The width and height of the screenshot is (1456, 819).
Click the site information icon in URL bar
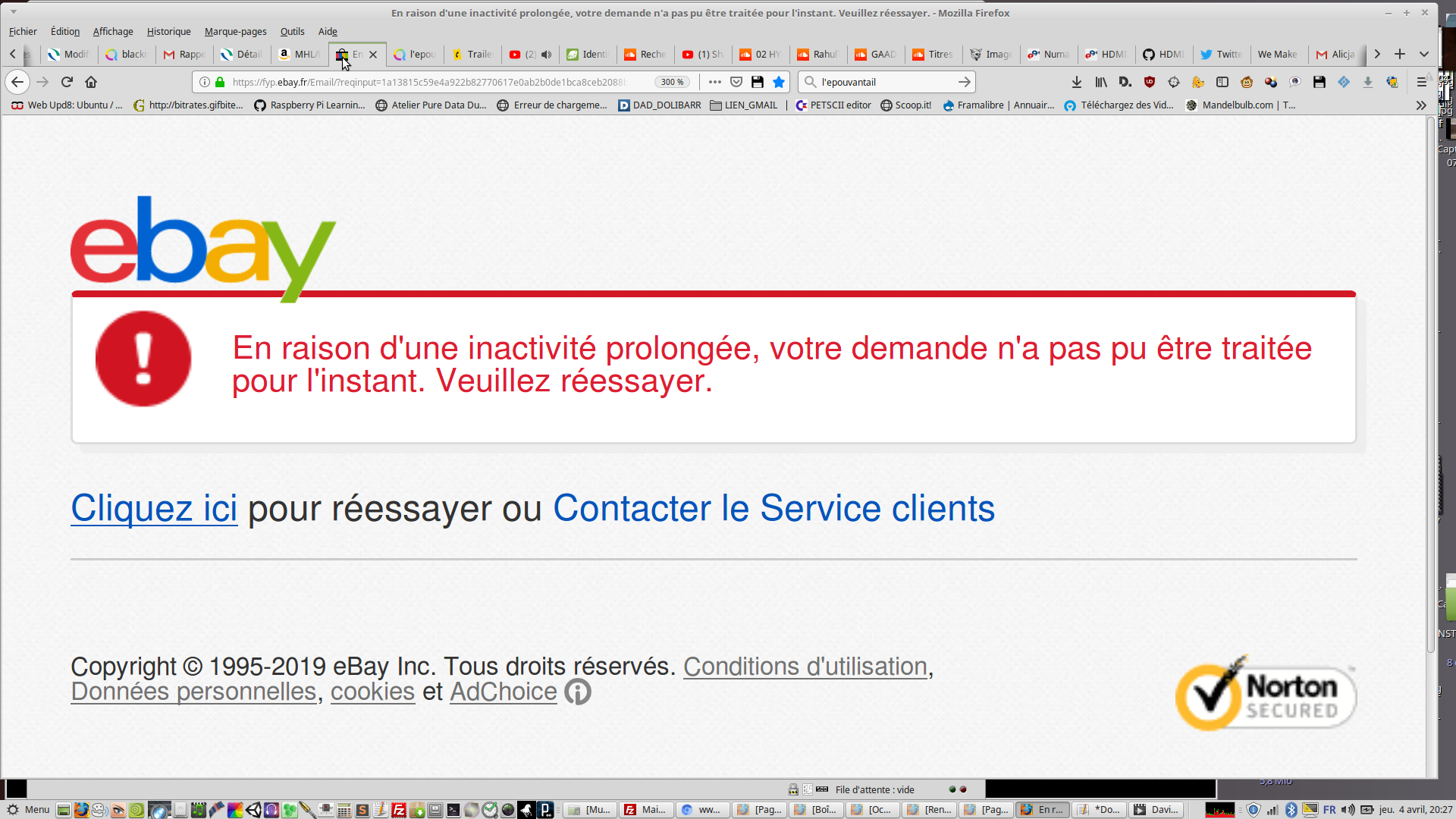tap(205, 82)
